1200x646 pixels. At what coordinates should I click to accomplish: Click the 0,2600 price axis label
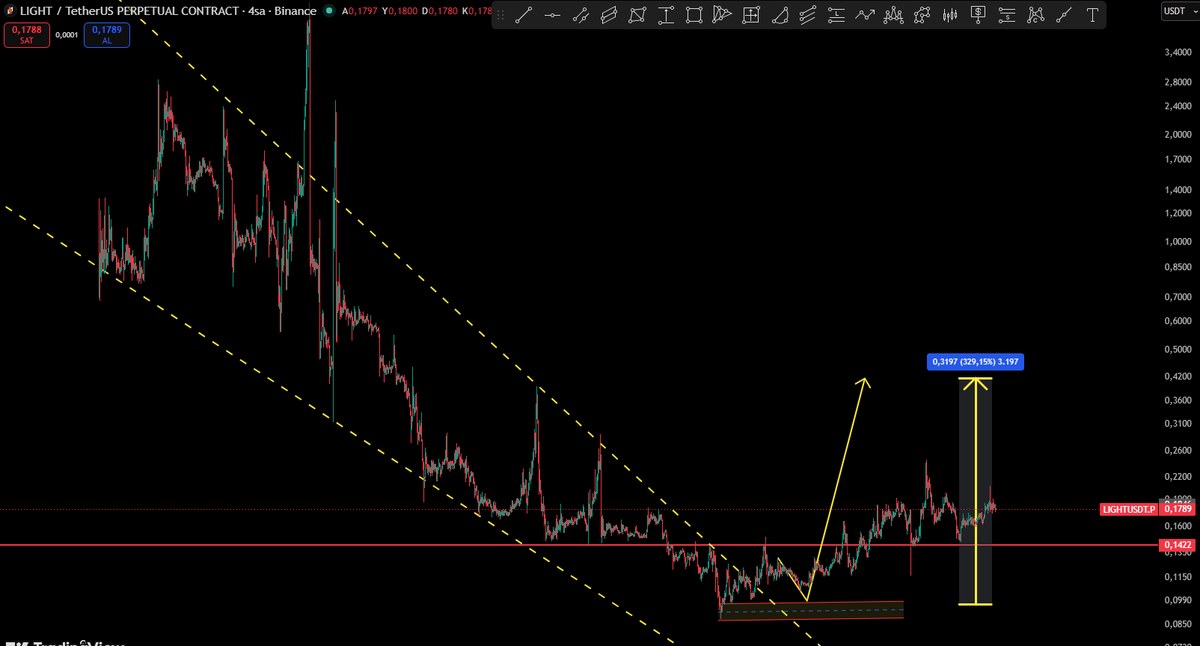(x=1176, y=450)
